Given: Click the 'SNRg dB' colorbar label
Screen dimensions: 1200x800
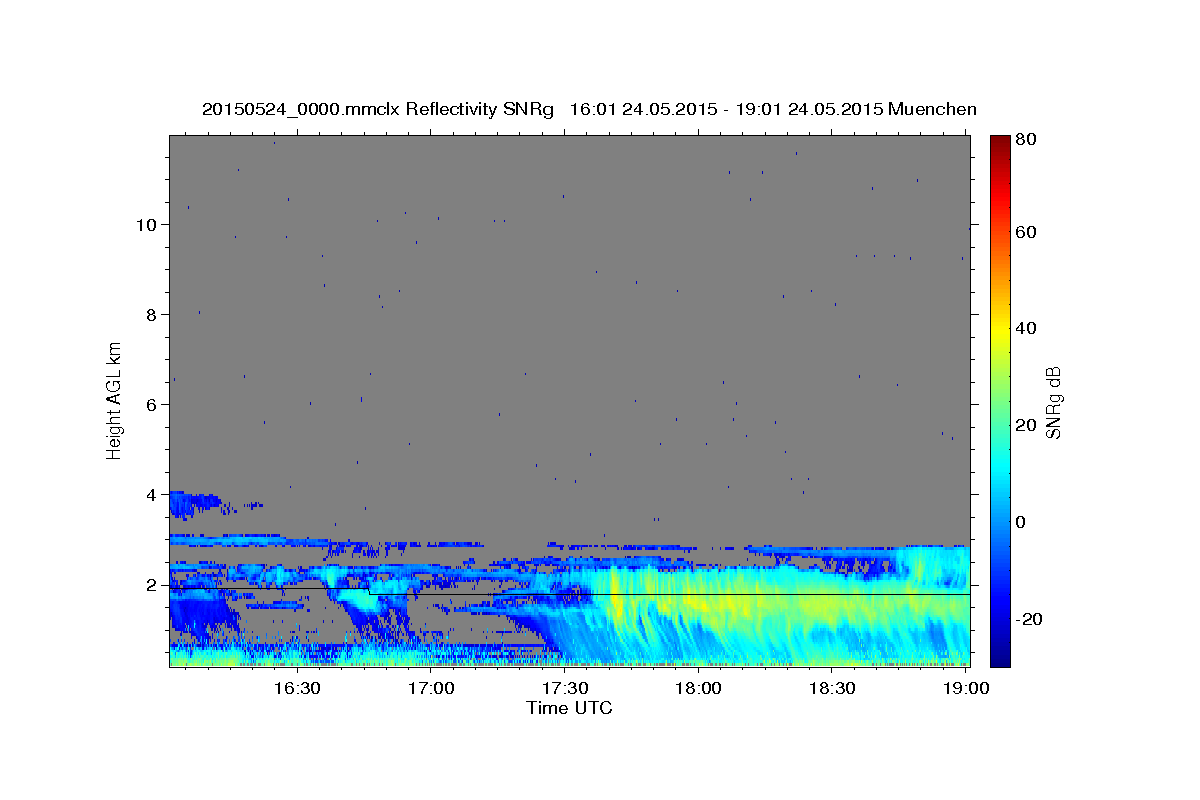Looking at the screenshot, I should click(x=1053, y=403).
